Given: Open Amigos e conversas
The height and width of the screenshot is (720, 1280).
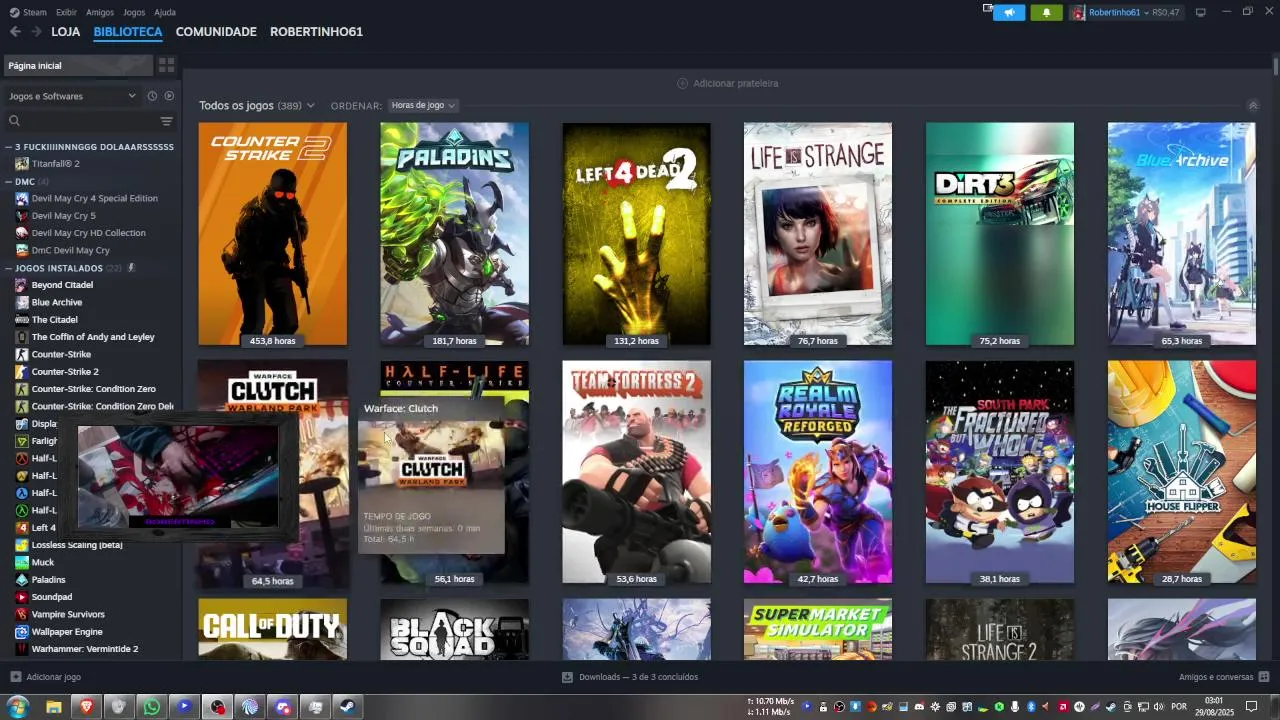Looking at the screenshot, I should (x=1224, y=677).
